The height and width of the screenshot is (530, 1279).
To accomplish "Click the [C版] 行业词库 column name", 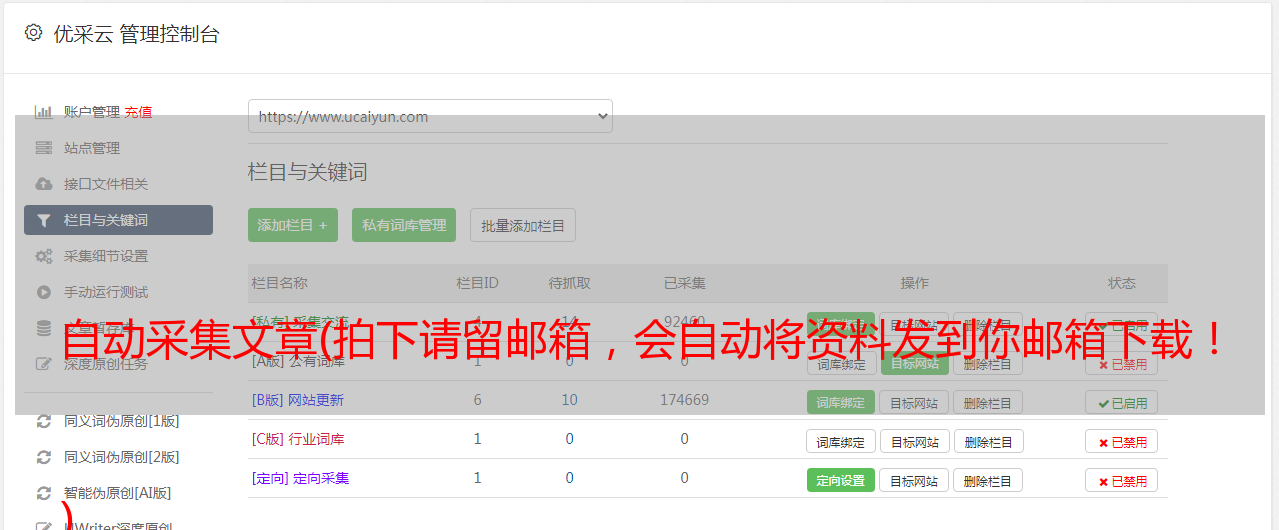I will [298, 439].
